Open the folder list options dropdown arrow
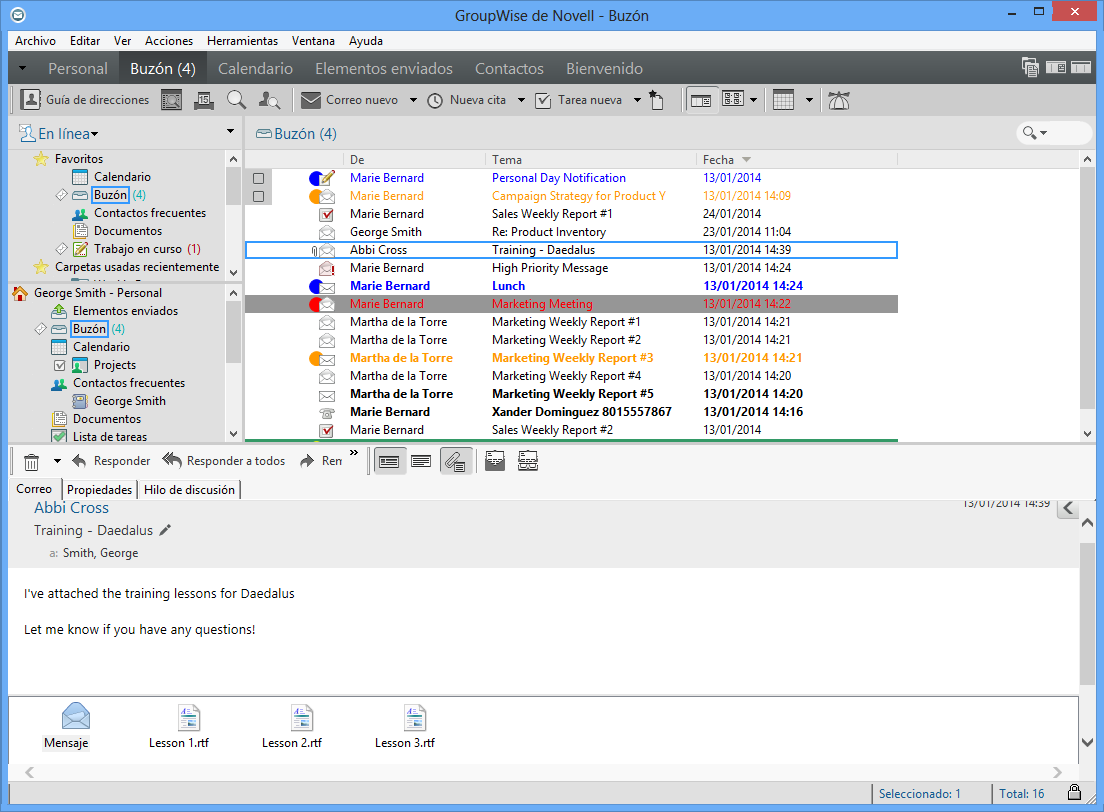1104x812 pixels. (x=230, y=131)
